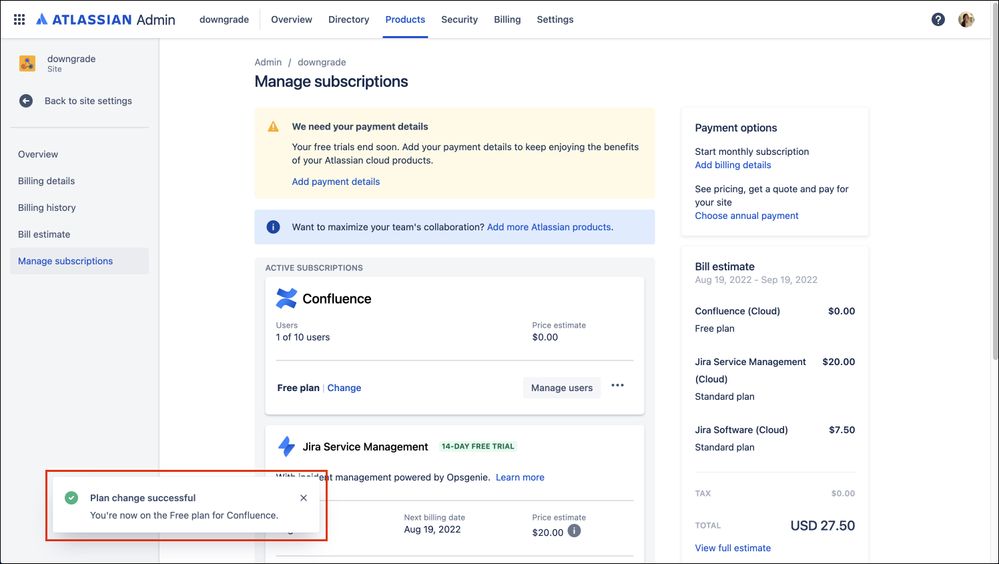
Task: Click the 14-DAY FREE TRIAL badge
Action: pyautogui.click(x=478, y=446)
